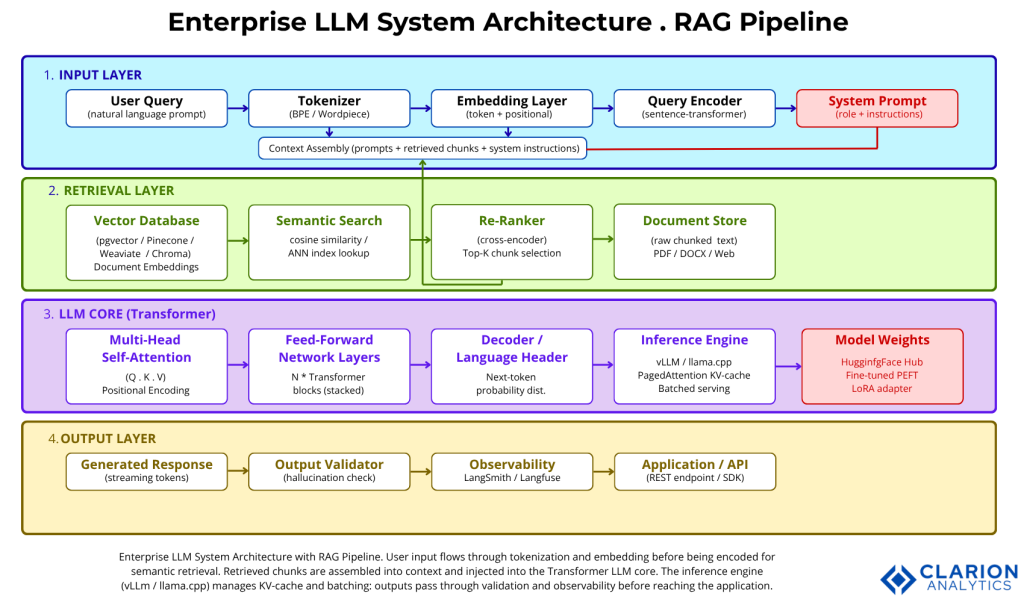Viewport: 1024px width, 602px height.
Task: Select the Output Validator block
Action: pyautogui.click(x=329, y=471)
